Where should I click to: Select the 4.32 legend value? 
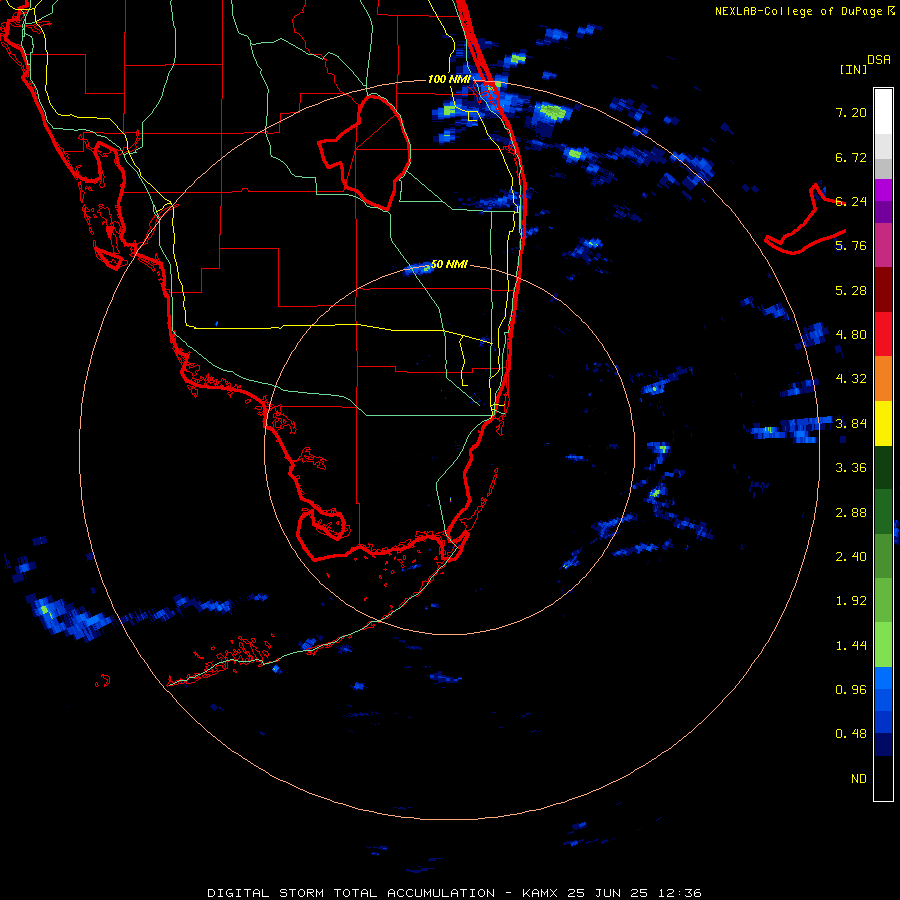(851, 378)
